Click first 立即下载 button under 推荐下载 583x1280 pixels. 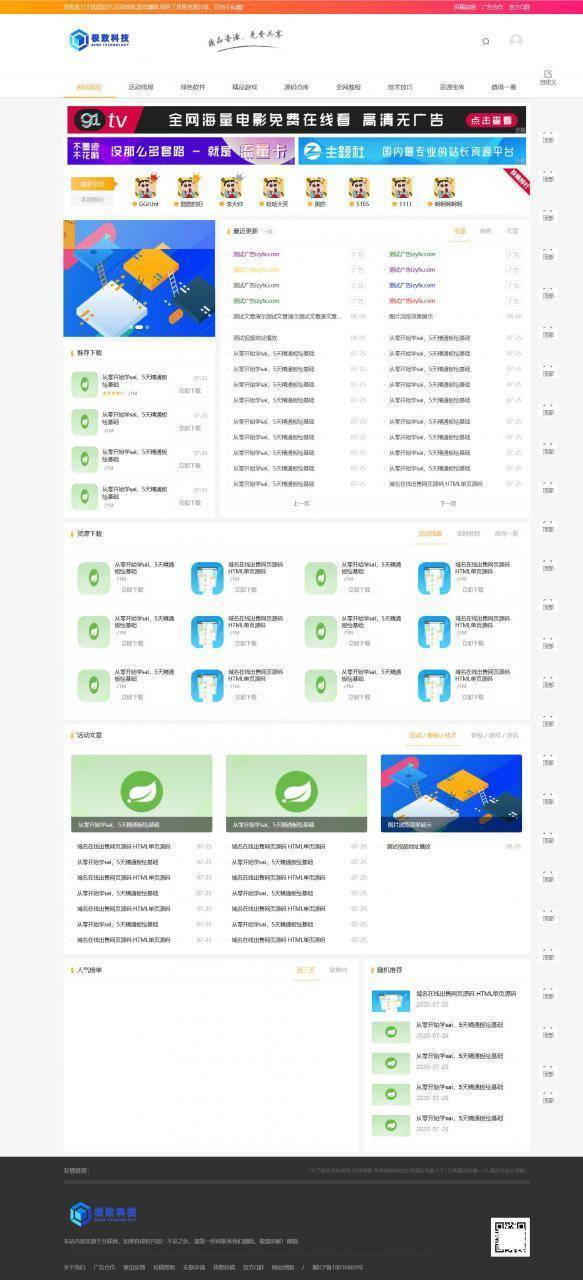point(190,390)
